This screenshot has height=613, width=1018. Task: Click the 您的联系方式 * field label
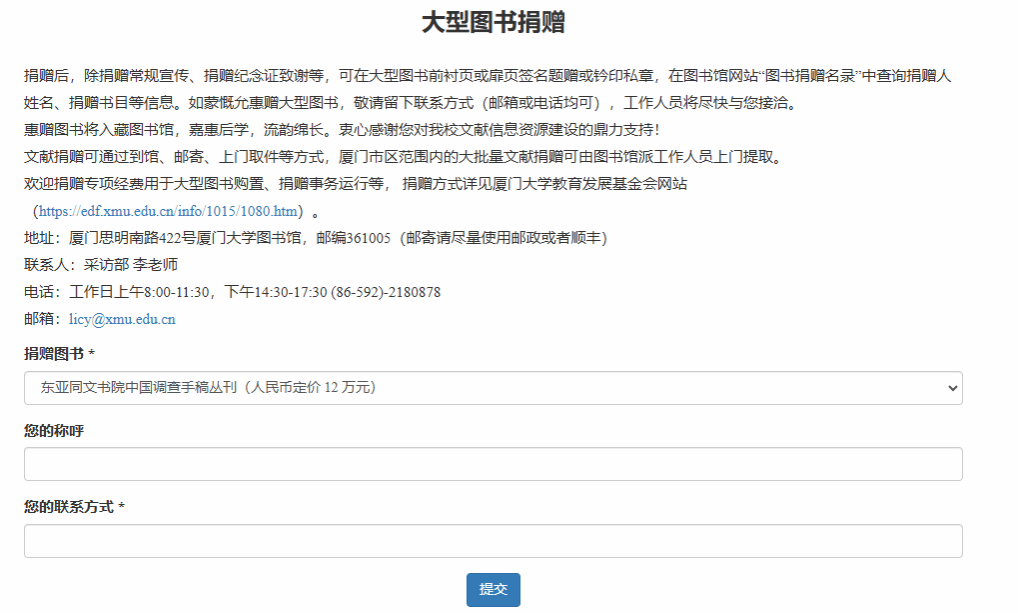(x=74, y=507)
